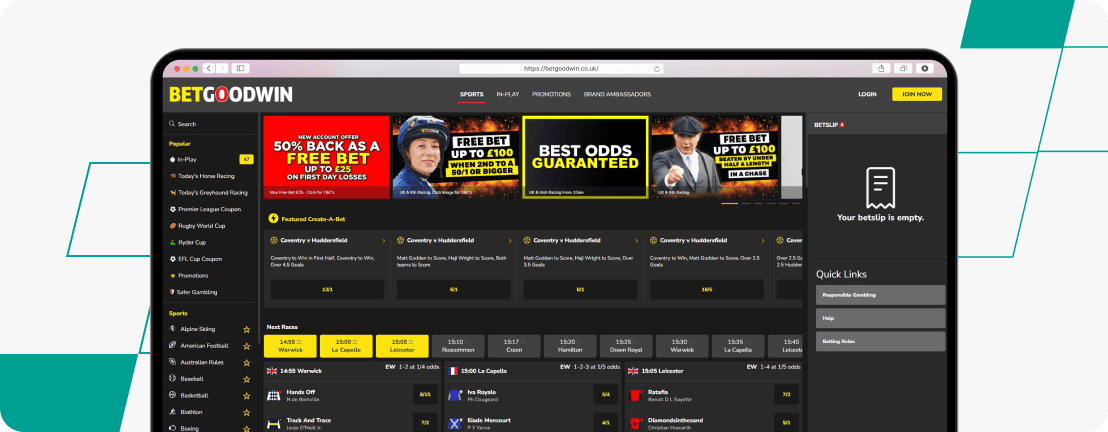This screenshot has height=432, width=1108.
Task: Click the Safer Gambling shield icon
Action: [172, 292]
